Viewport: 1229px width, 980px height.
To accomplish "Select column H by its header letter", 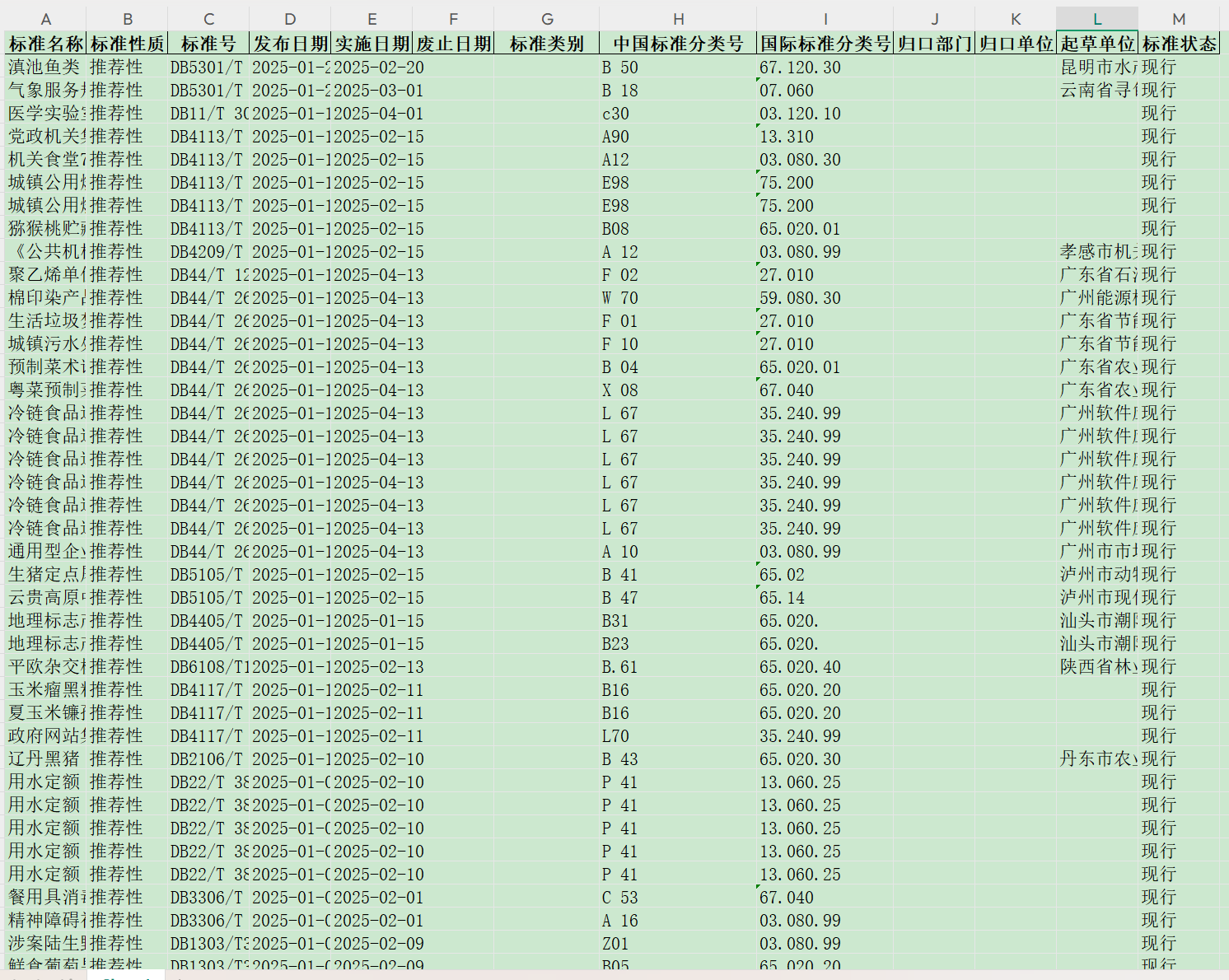I will (678, 19).
